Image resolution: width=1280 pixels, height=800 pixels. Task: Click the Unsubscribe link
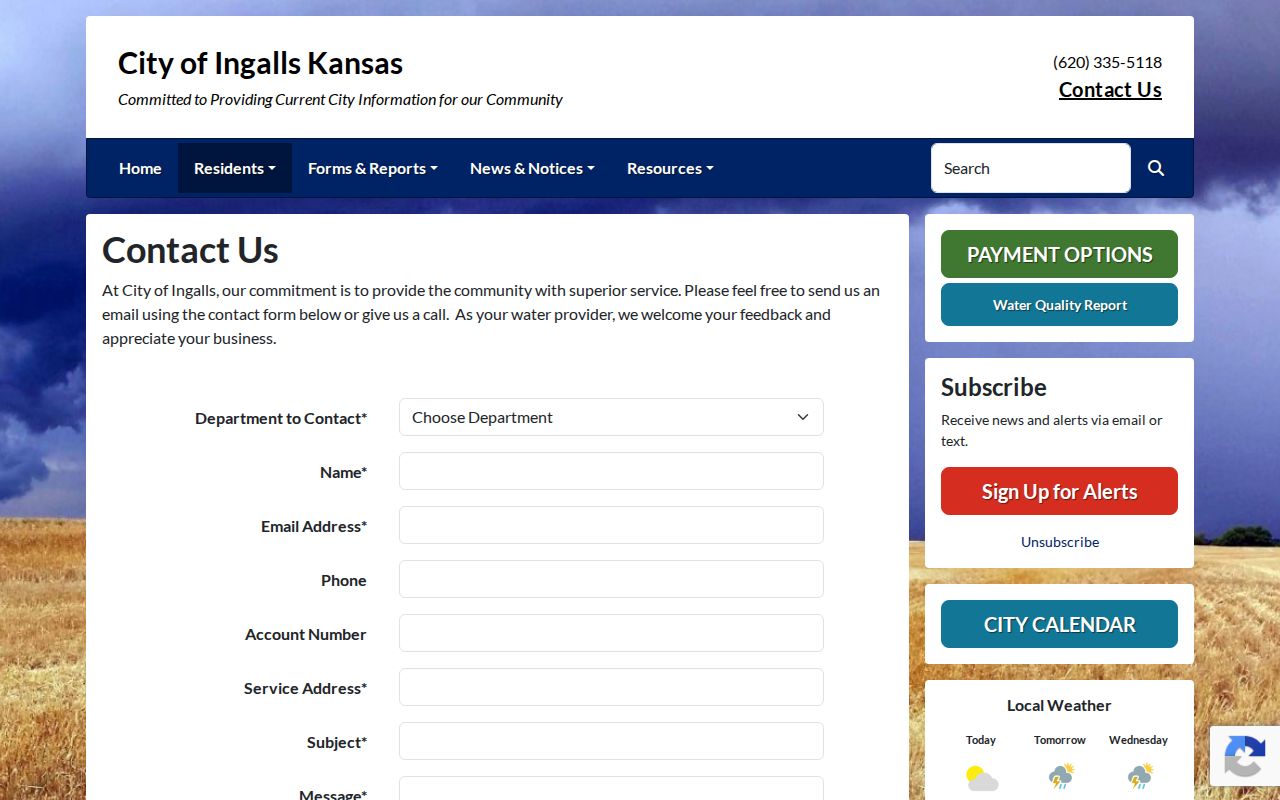click(1060, 542)
